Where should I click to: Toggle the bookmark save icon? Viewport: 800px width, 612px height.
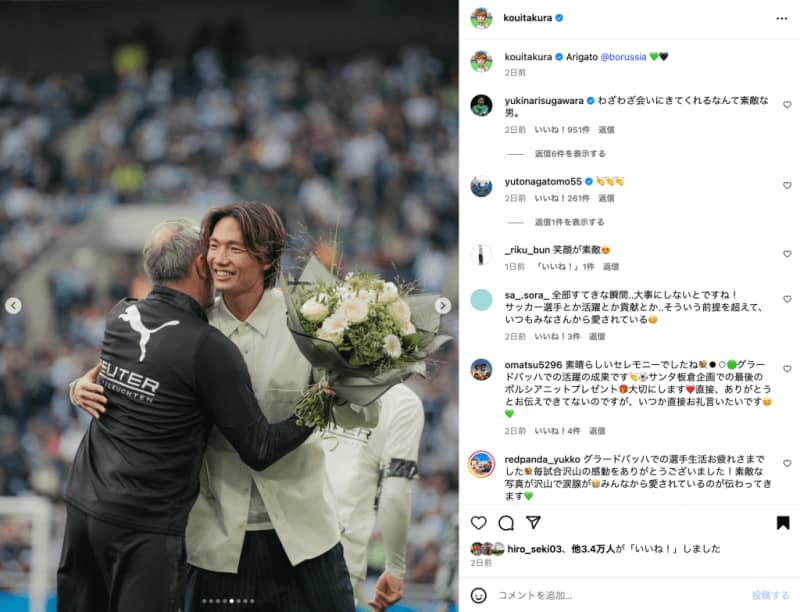783,523
